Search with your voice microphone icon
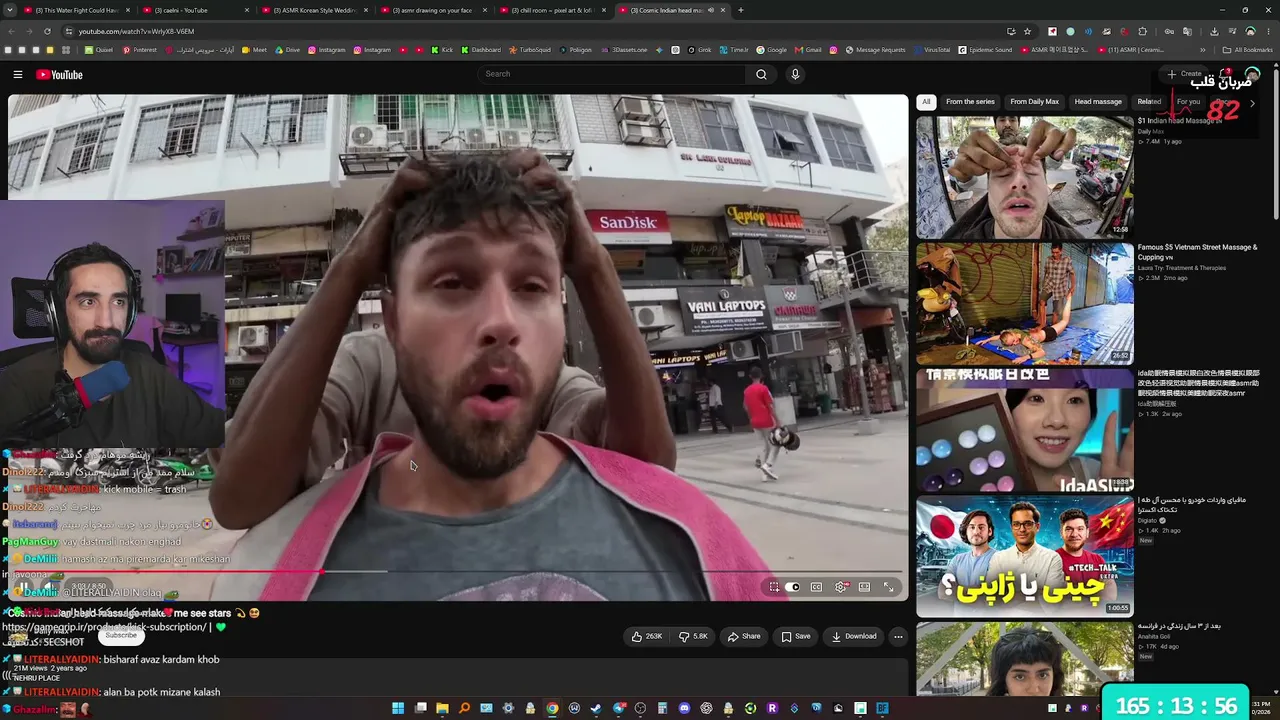The image size is (1280, 720). coord(795,74)
